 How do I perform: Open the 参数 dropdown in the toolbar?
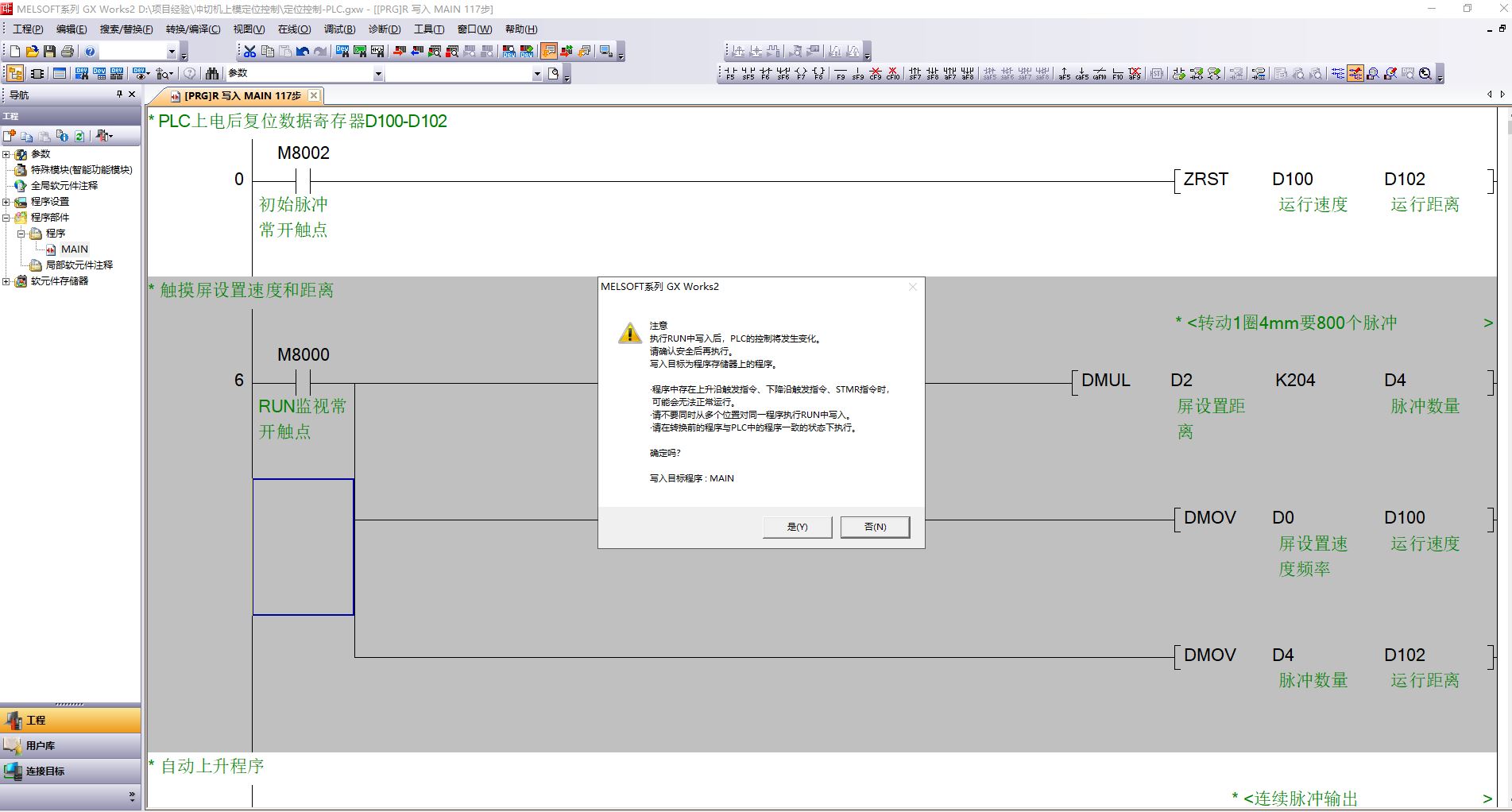click(x=378, y=74)
